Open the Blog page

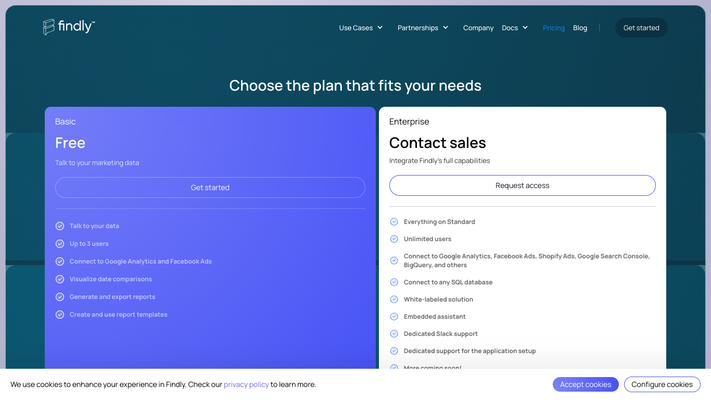click(x=580, y=28)
